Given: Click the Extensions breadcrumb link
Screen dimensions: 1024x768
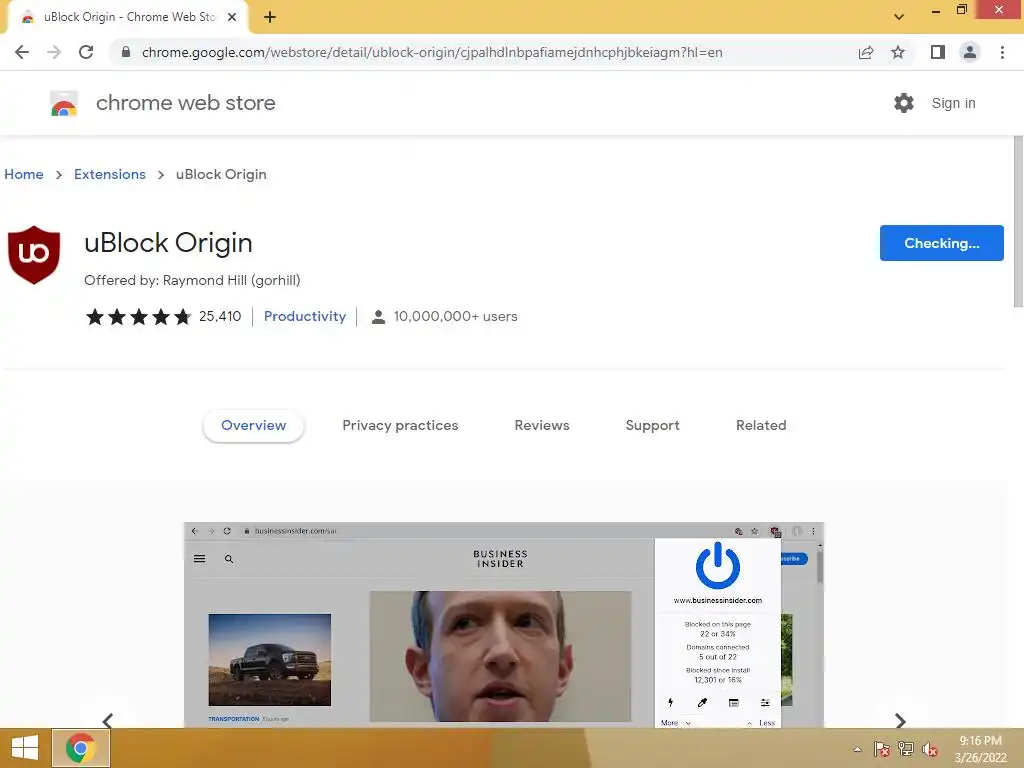Looking at the screenshot, I should coord(110,174).
